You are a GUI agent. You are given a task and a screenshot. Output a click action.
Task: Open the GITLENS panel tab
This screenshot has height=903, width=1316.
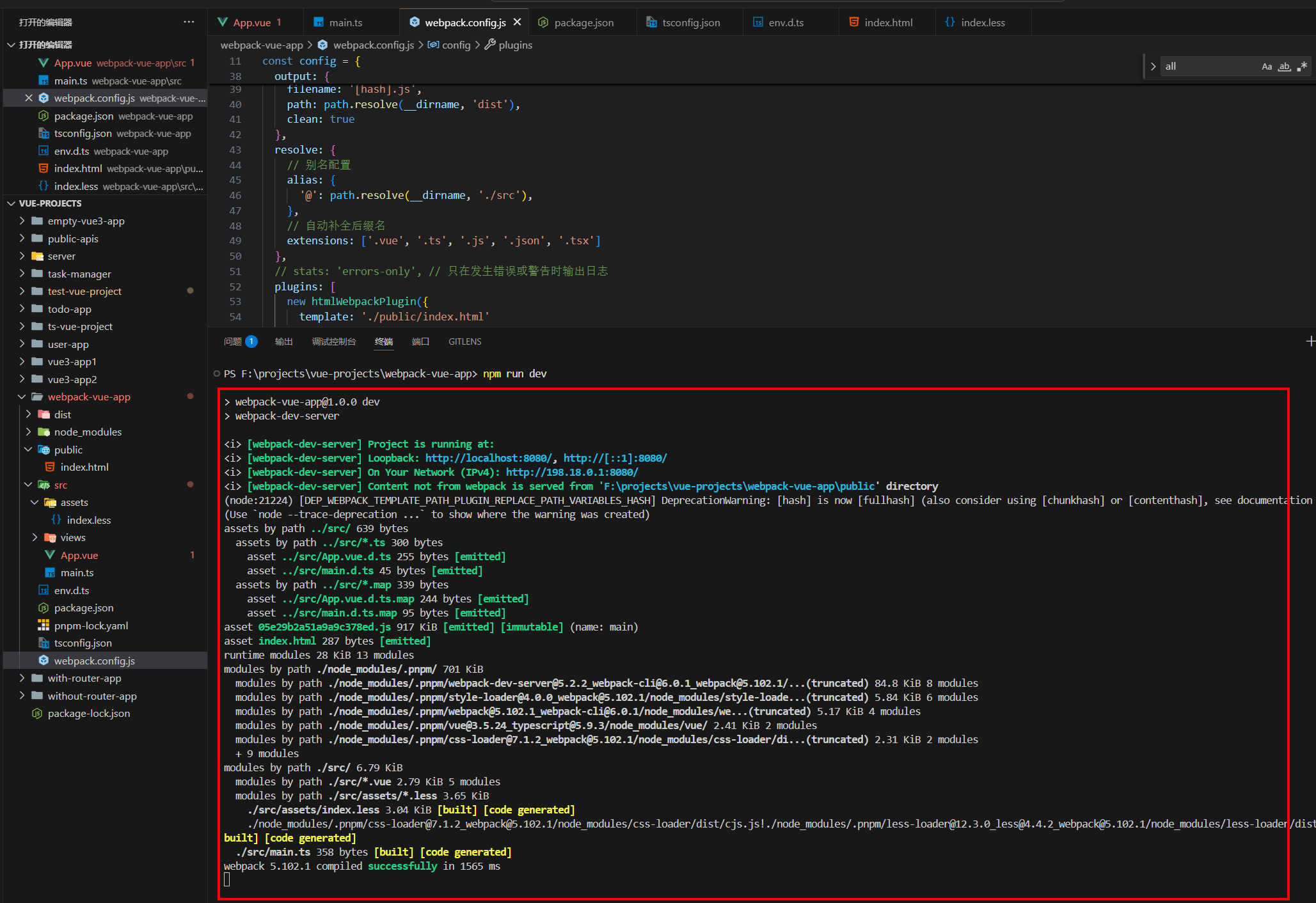464,342
